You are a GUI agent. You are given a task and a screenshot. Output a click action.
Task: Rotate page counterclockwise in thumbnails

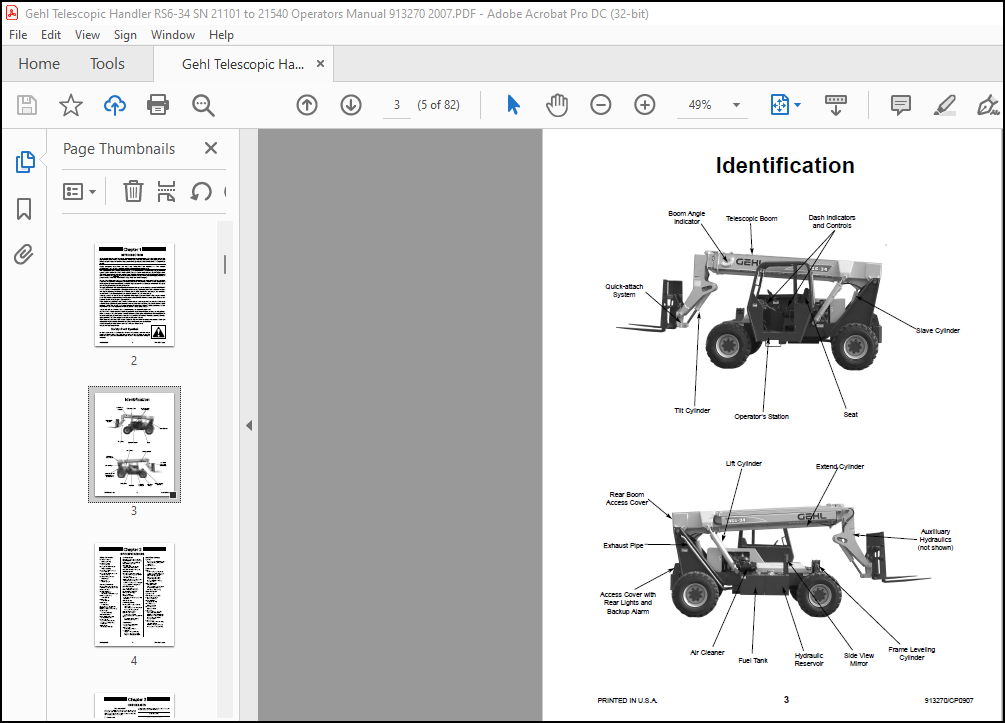(201, 191)
